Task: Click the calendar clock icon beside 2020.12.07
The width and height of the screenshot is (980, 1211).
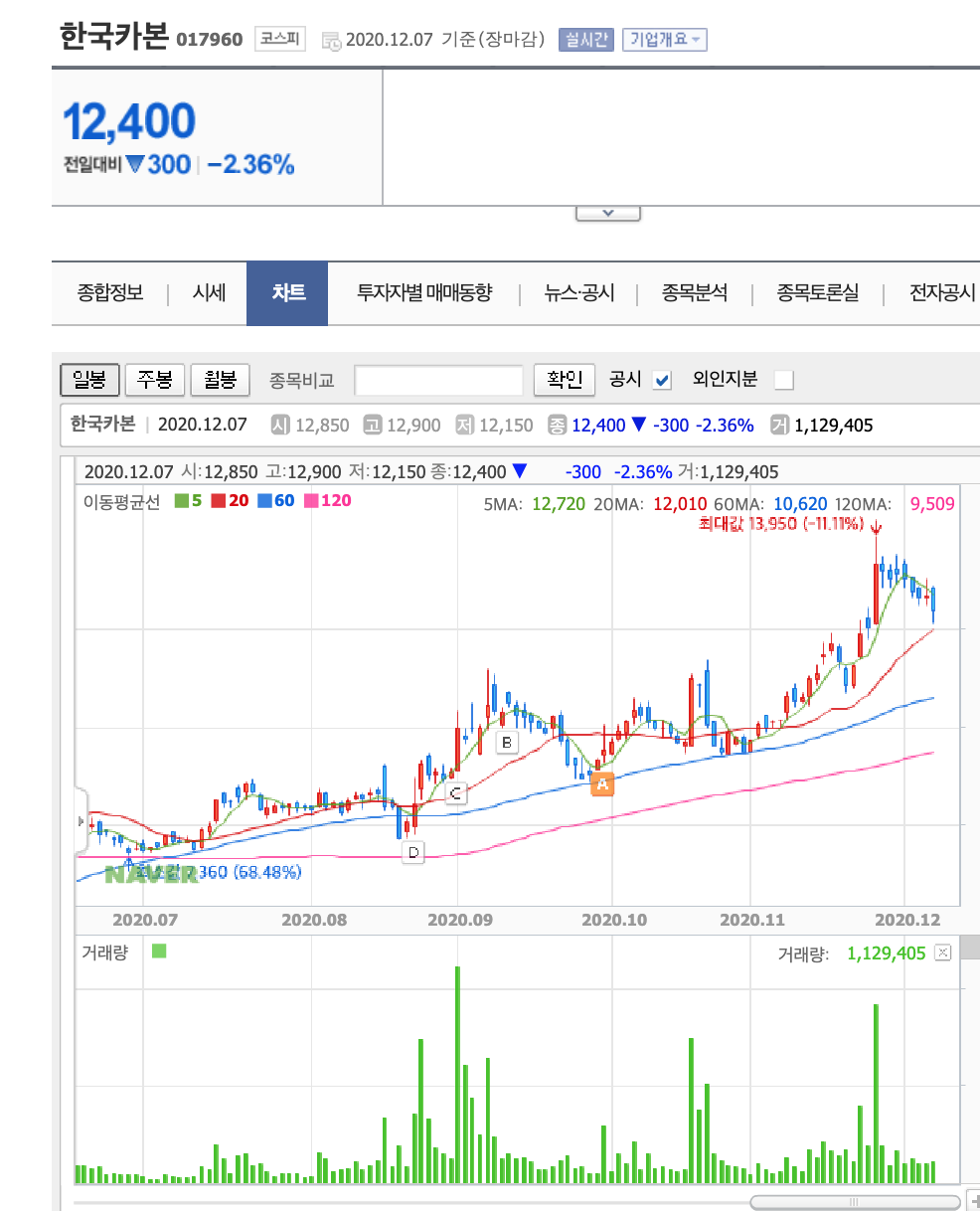Action: (x=331, y=40)
